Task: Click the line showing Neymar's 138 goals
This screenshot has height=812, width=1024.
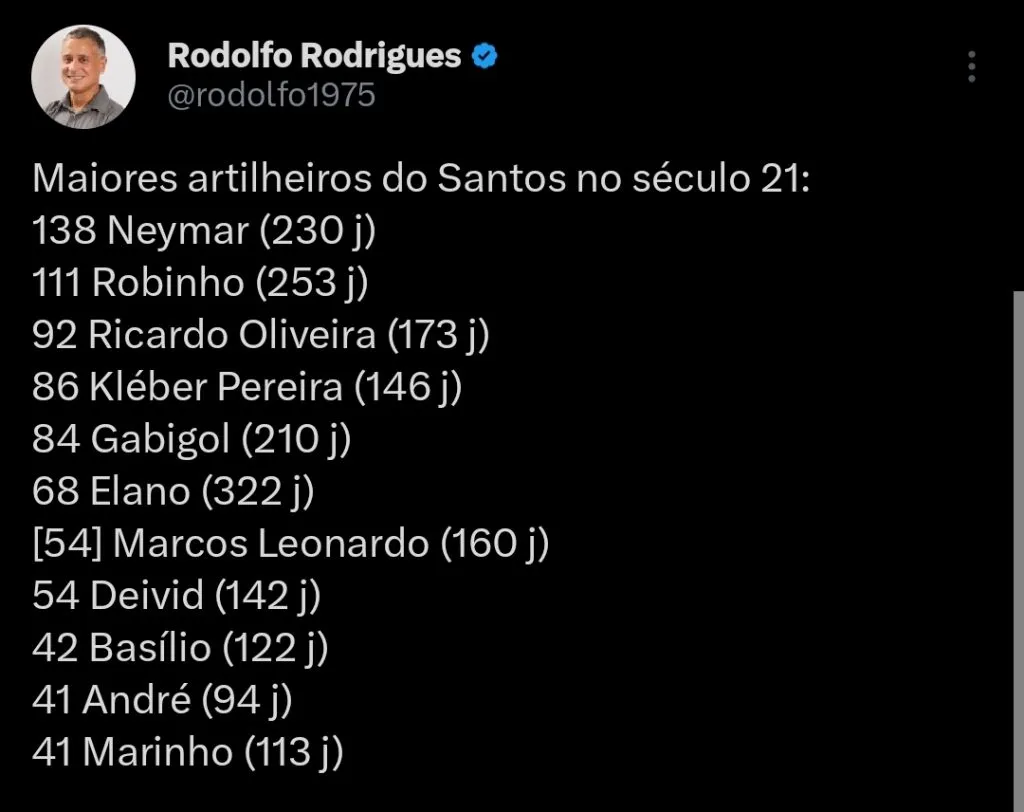Action: (205, 230)
